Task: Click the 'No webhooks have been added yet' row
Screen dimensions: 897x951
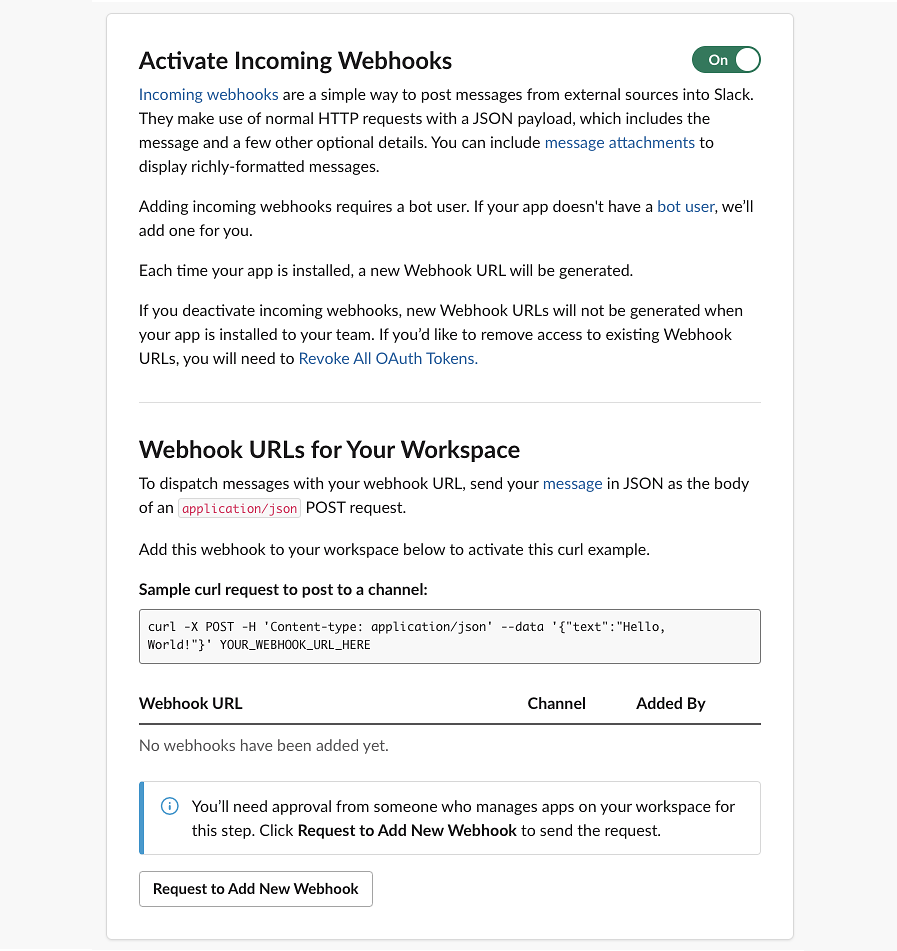Action: pyautogui.click(x=449, y=745)
